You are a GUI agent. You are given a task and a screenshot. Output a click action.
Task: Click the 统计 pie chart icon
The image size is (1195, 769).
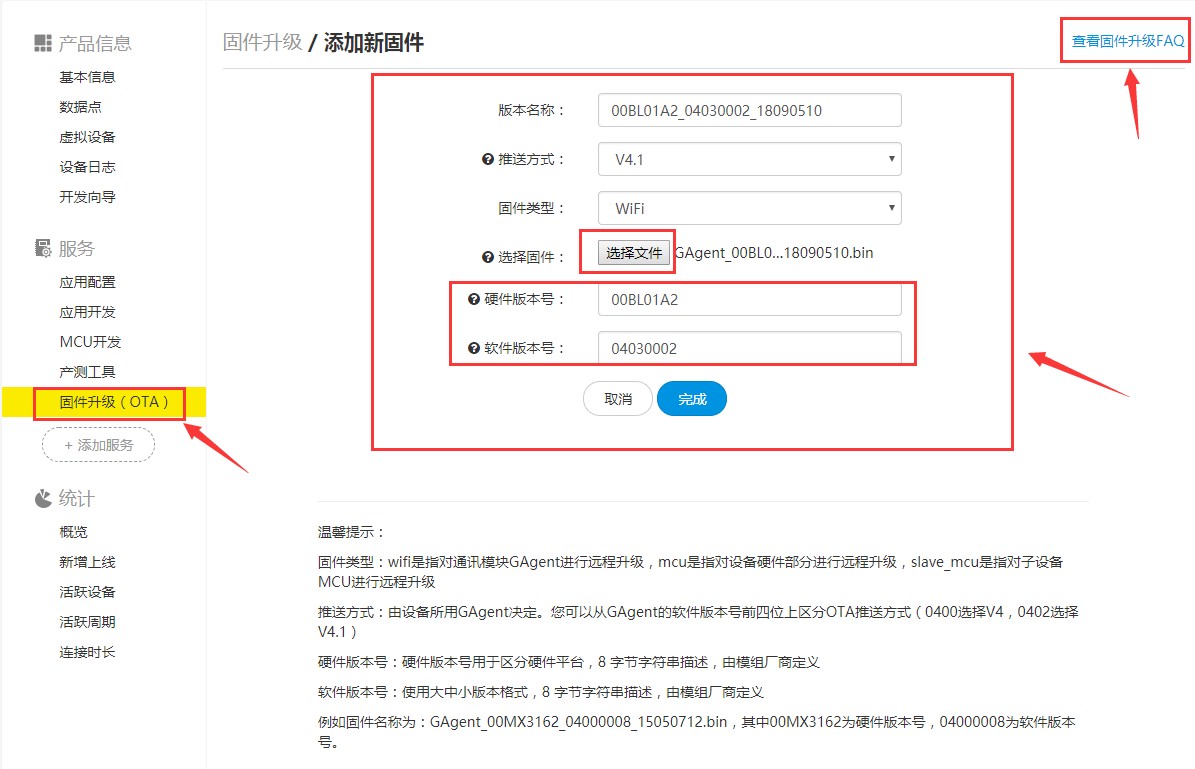click(42, 498)
